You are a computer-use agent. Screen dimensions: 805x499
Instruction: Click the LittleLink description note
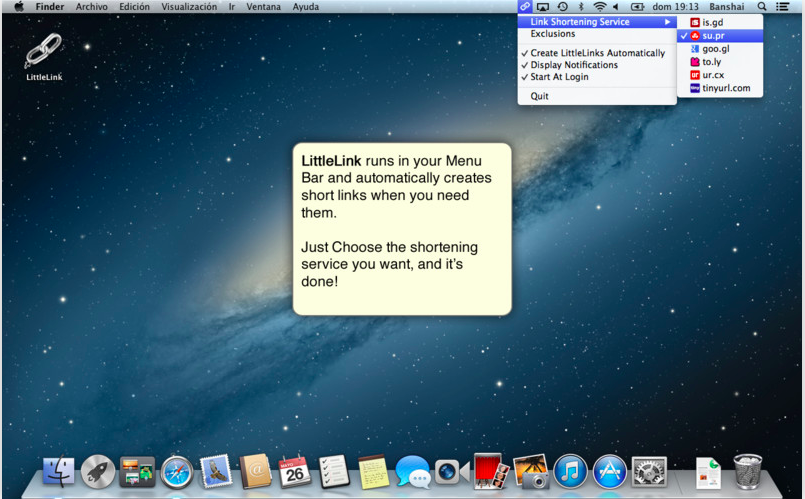tap(402, 229)
